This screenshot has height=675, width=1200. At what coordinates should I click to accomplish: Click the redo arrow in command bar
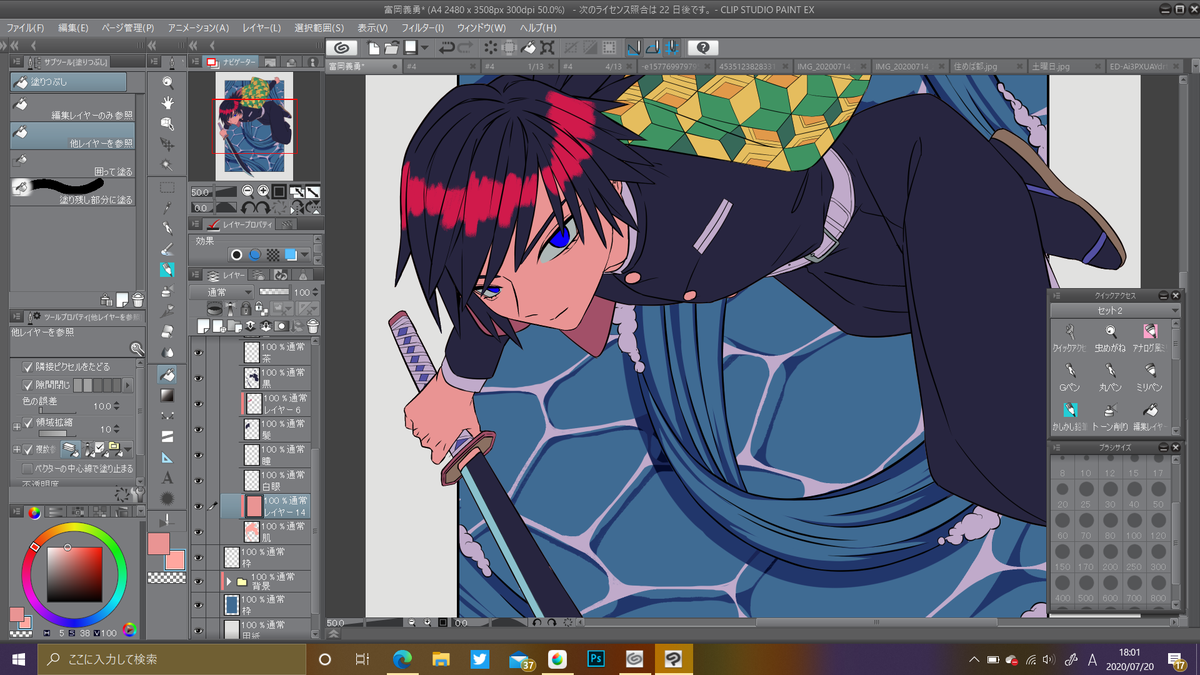tap(467, 47)
